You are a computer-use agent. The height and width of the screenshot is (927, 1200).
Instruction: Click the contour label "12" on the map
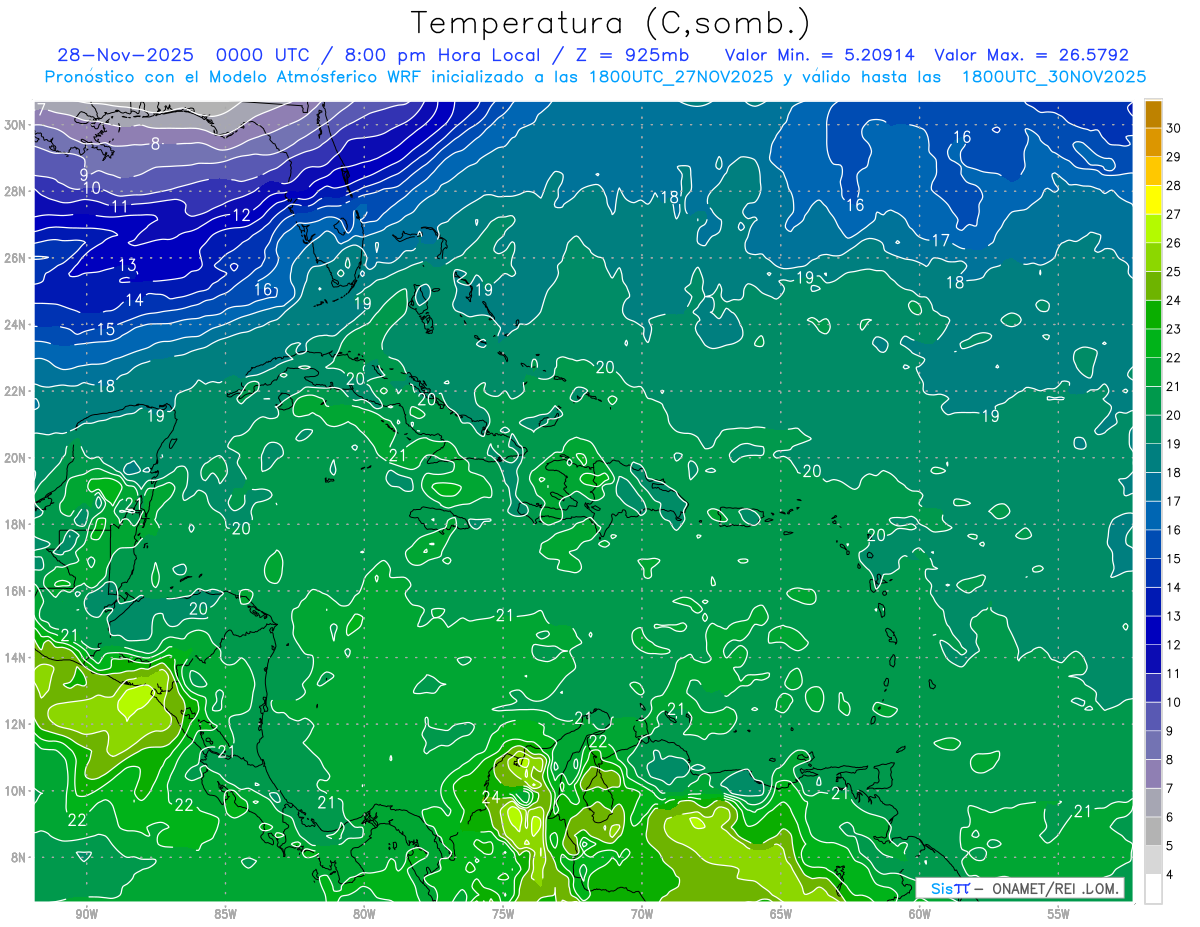pyautogui.click(x=241, y=215)
